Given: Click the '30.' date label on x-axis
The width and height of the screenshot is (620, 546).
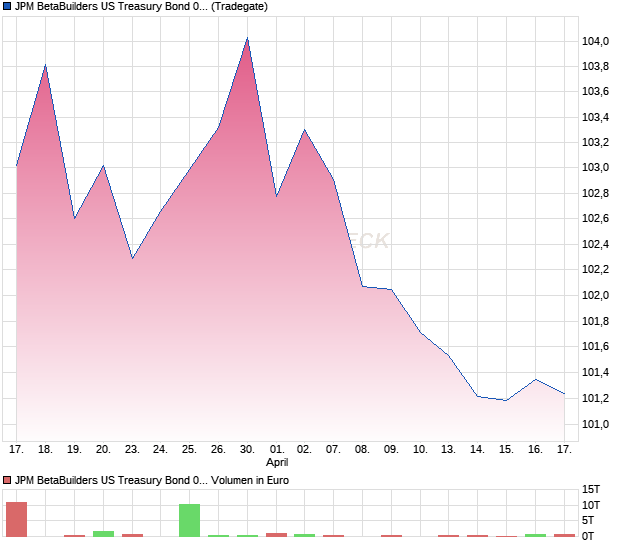Looking at the screenshot, I should click(x=247, y=450).
